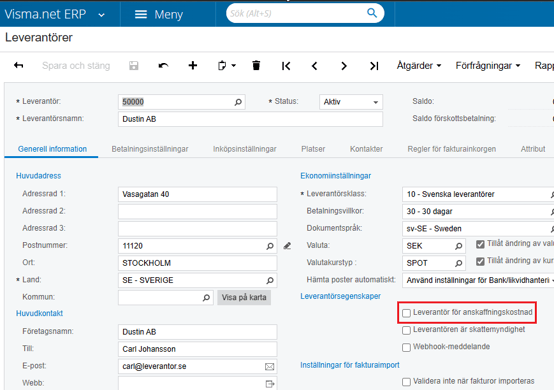Click the clipboard copy-paste icon
Image resolution: width=554 pixels, height=390 pixels.
[222, 65]
